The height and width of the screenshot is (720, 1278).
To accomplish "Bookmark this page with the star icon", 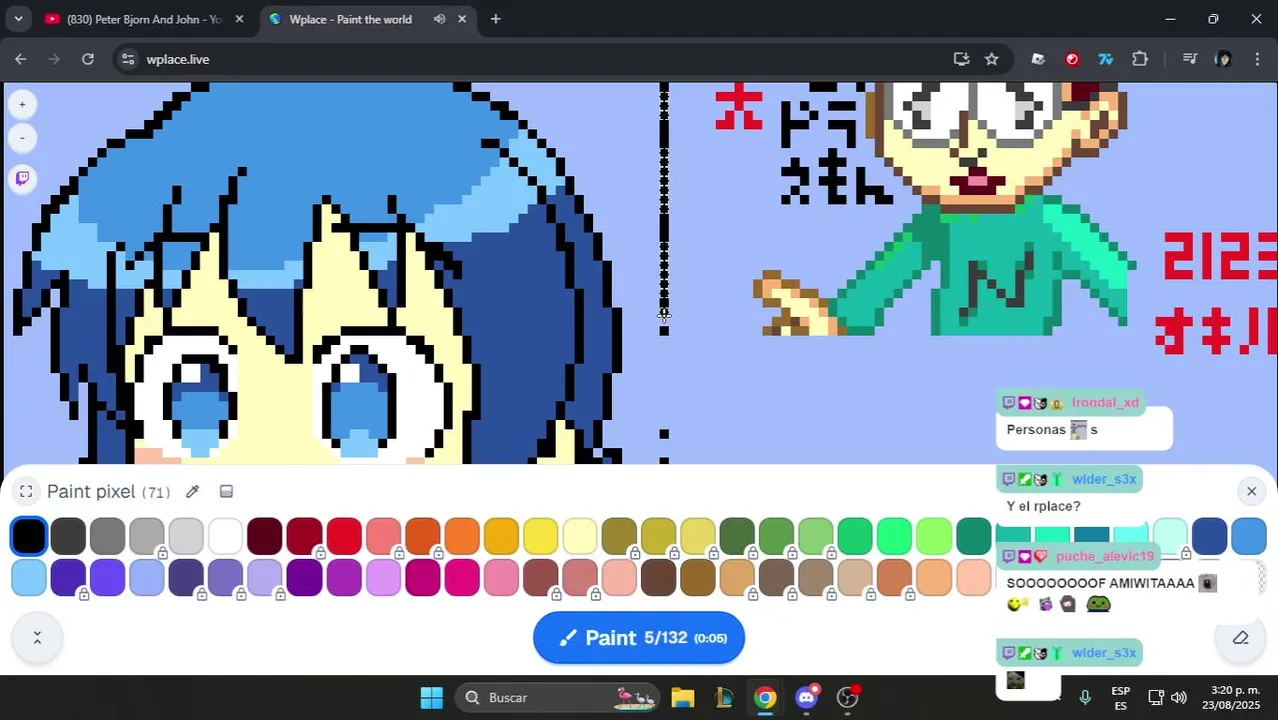I will coord(991,59).
